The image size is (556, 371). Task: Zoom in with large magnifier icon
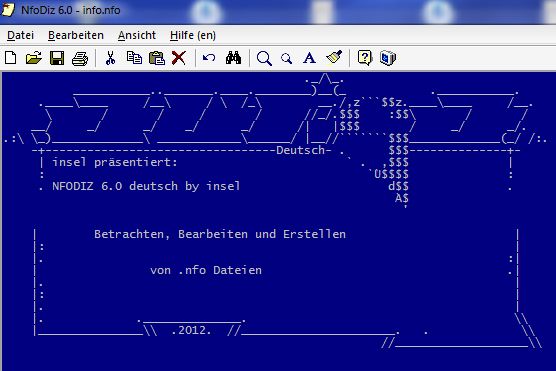click(264, 58)
